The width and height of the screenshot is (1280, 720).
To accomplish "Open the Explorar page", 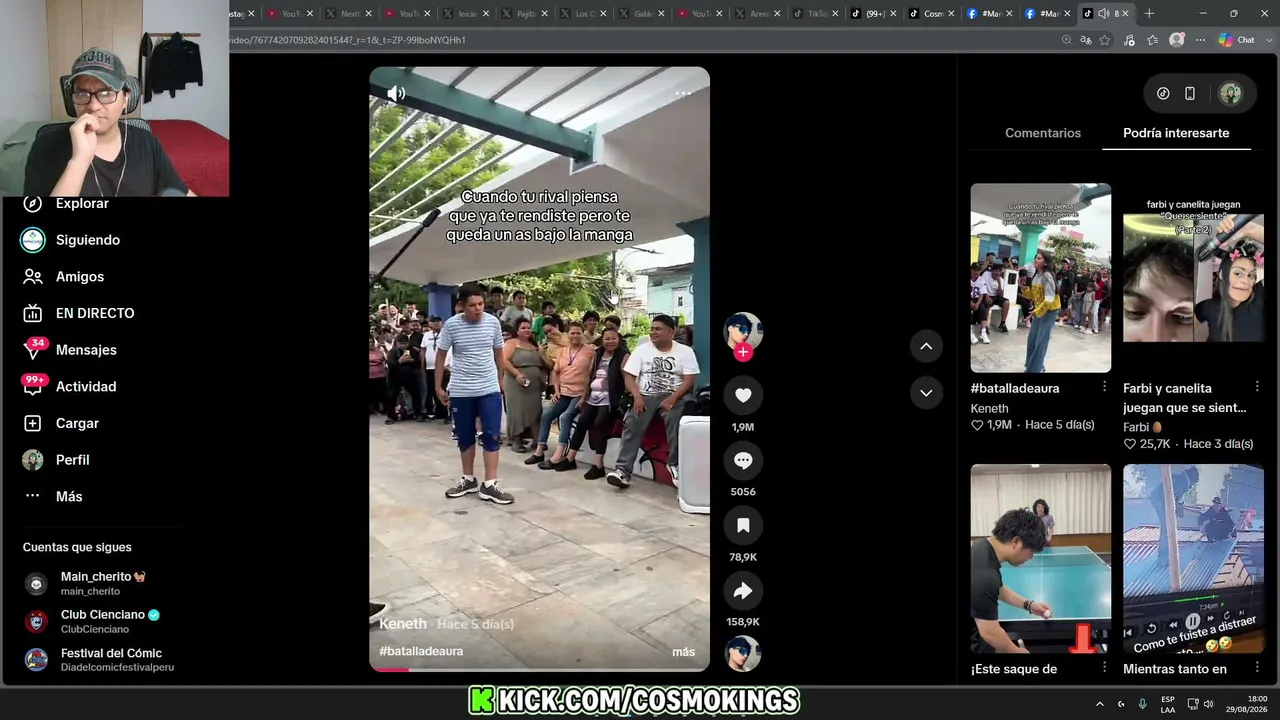I will (x=82, y=203).
